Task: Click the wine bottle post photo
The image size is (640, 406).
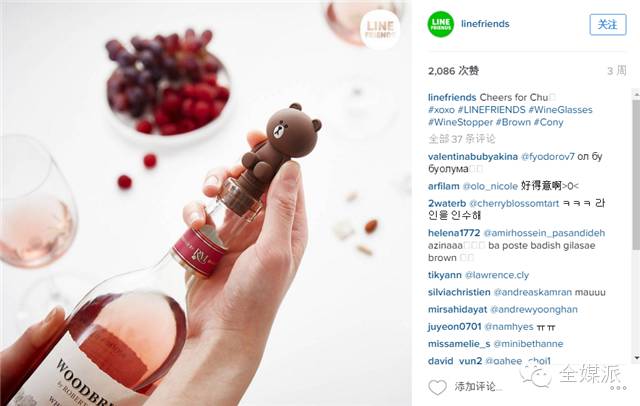Action: coord(206,203)
